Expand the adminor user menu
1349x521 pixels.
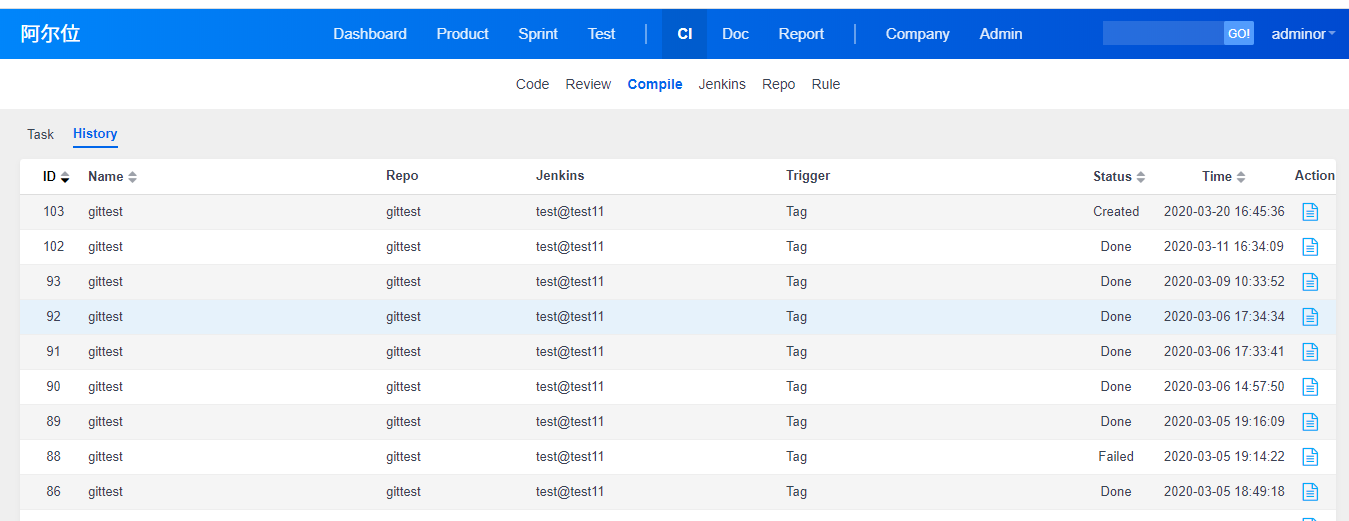pyautogui.click(x=1303, y=34)
